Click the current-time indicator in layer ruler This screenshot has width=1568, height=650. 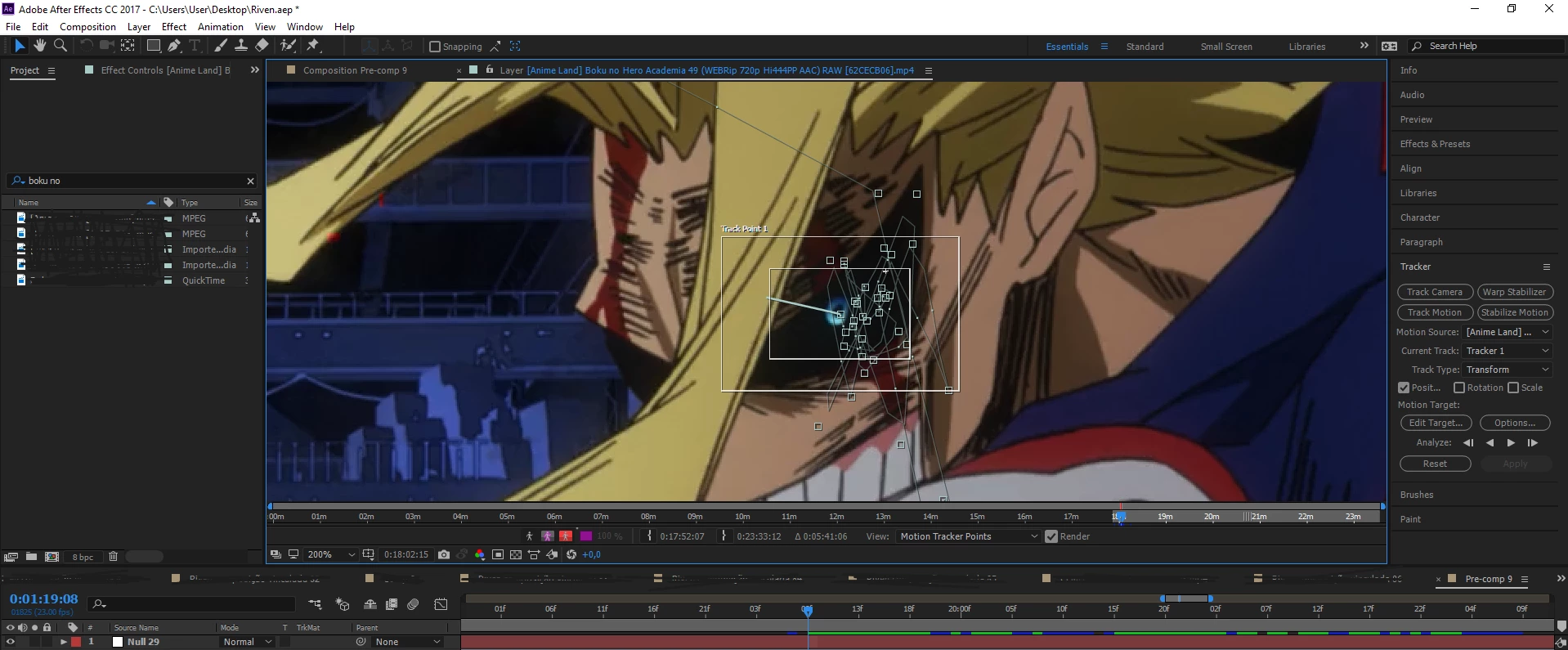tap(1120, 516)
